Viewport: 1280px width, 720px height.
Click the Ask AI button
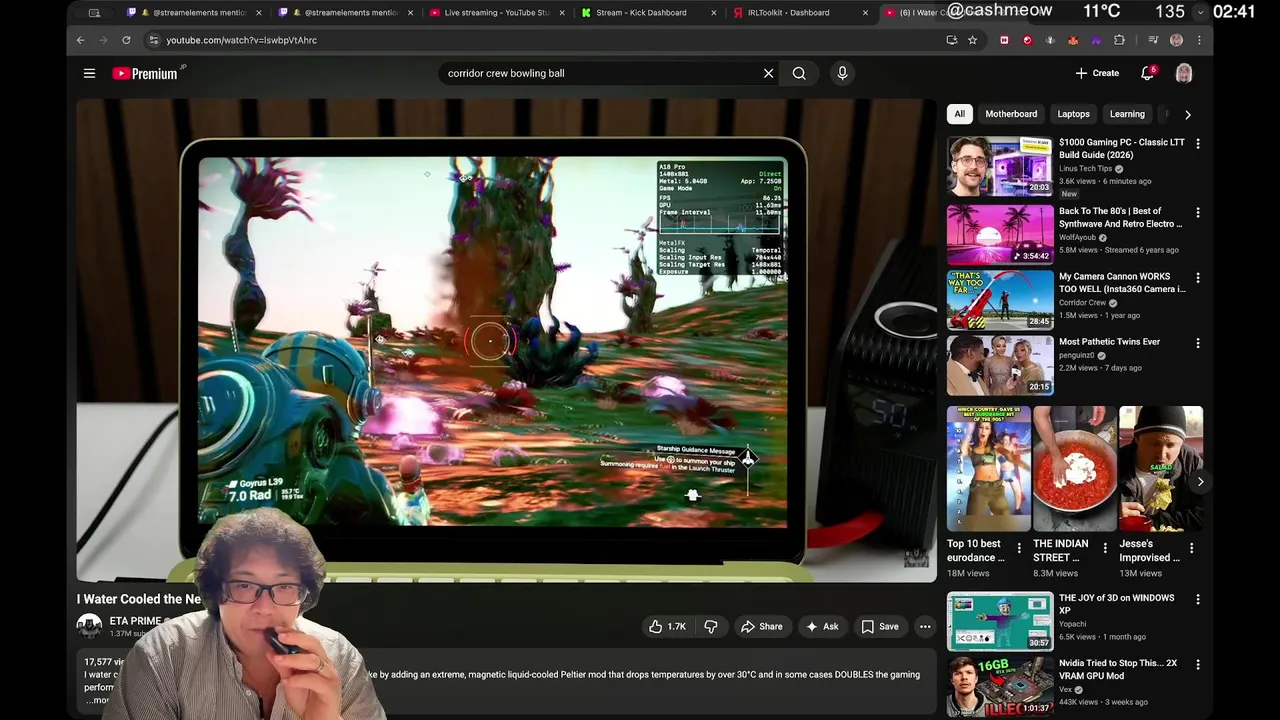coord(822,627)
